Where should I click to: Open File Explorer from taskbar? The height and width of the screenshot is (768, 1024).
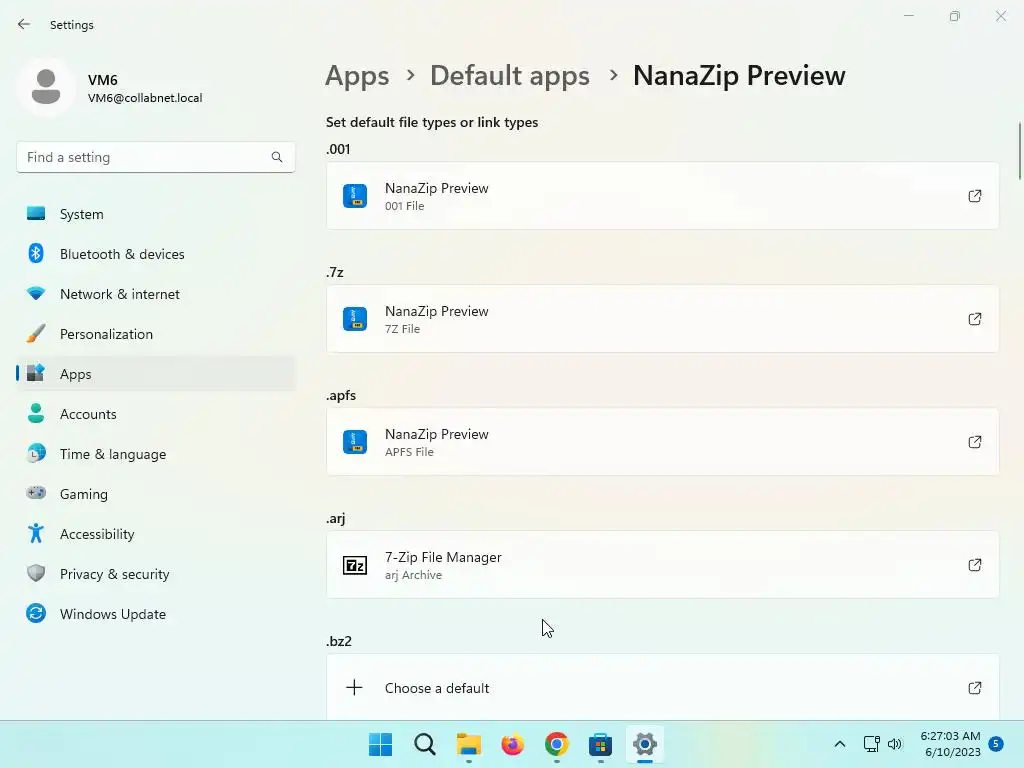point(468,744)
